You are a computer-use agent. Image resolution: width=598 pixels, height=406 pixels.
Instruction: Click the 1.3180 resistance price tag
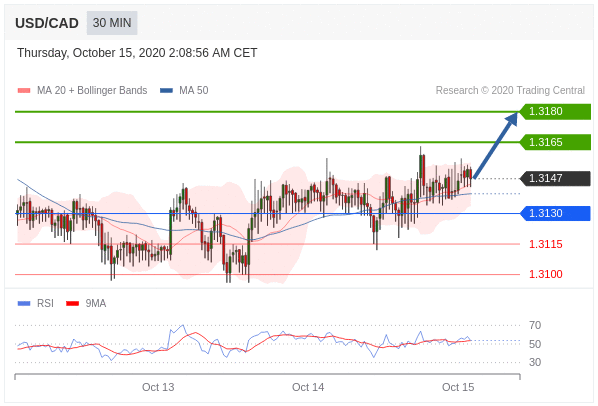(555, 111)
